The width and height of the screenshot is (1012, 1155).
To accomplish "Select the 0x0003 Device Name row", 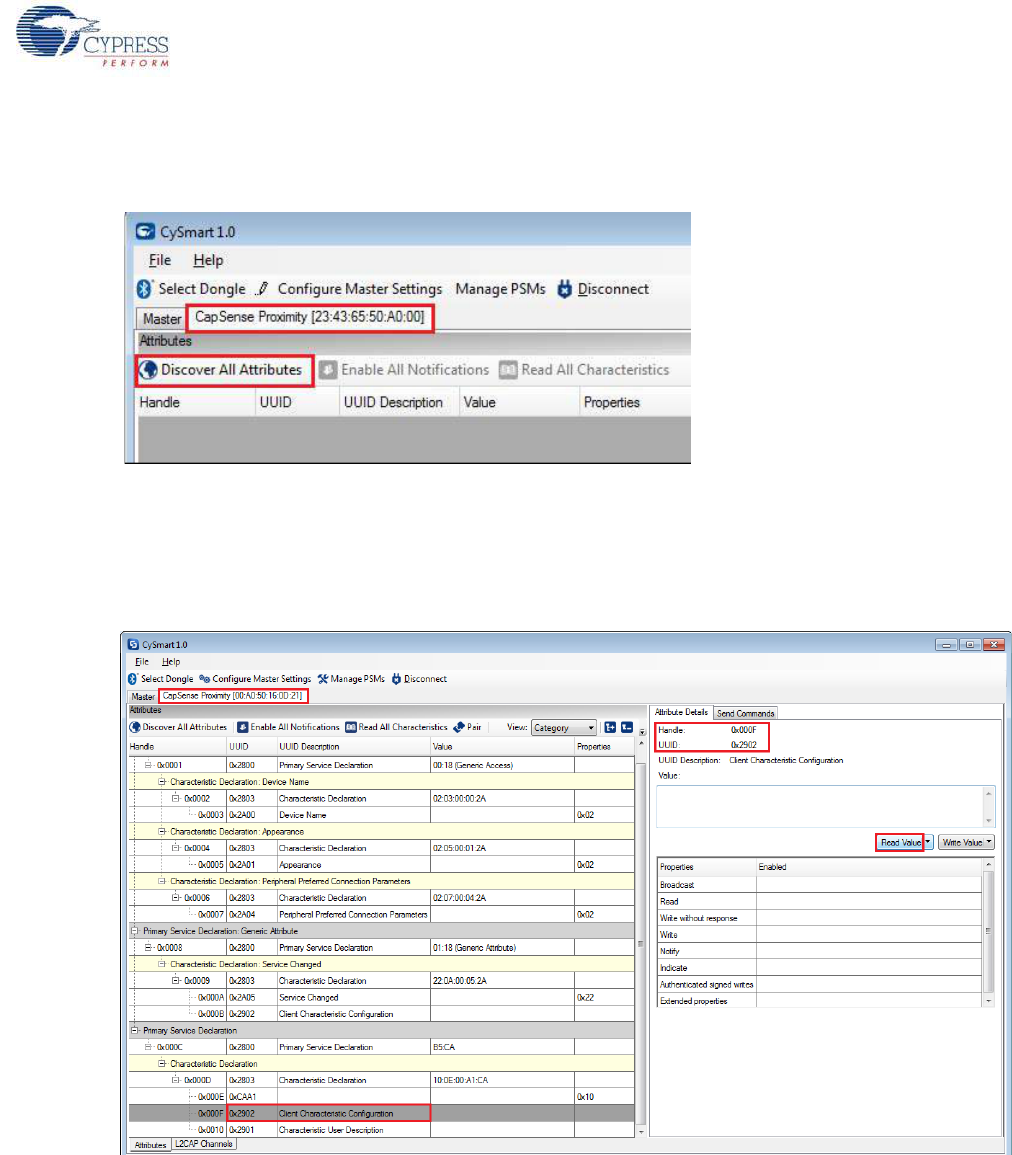I will (x=382, y=815).
